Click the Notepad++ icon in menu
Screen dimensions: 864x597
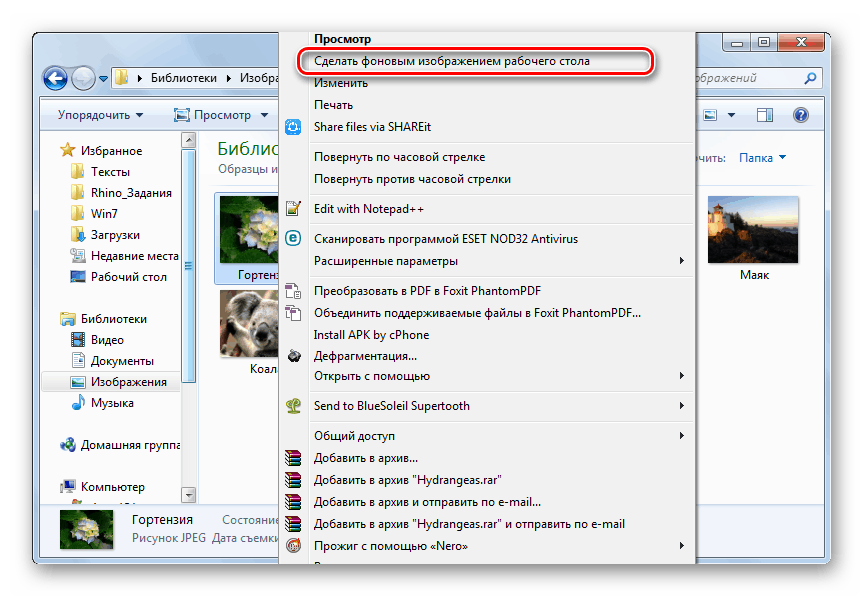click(293, 208)
